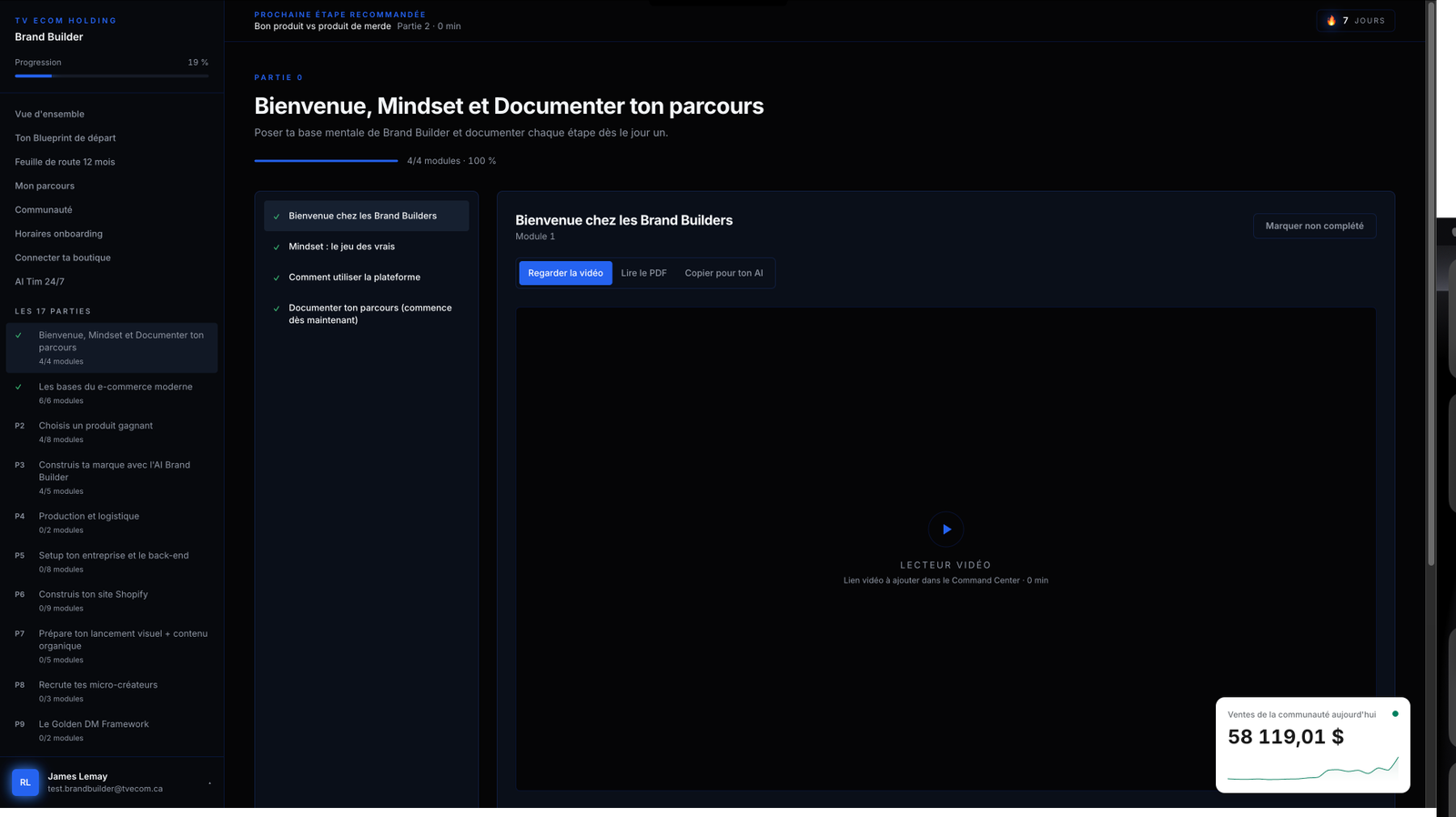Image resolution: width=1456 pixels, height=817 pixels.
Task: Click 'Marquer non complété' button
Action: 1314,226
